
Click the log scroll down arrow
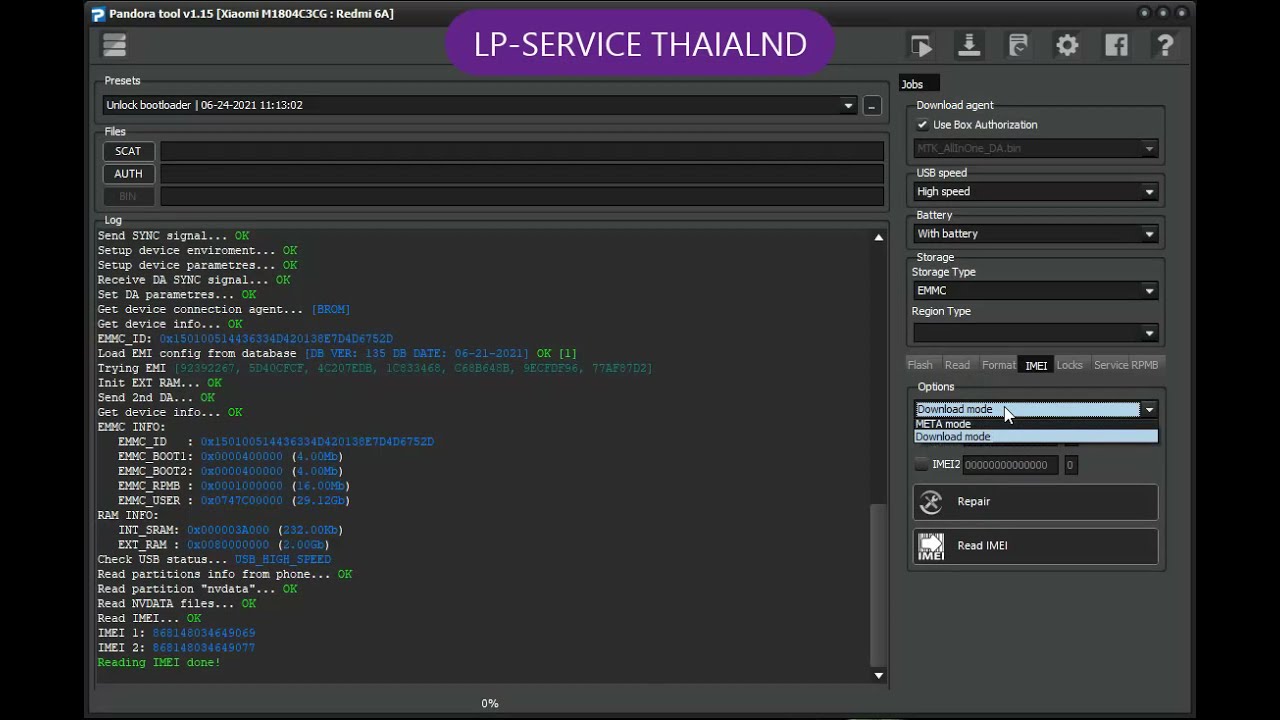coord(878,676)
